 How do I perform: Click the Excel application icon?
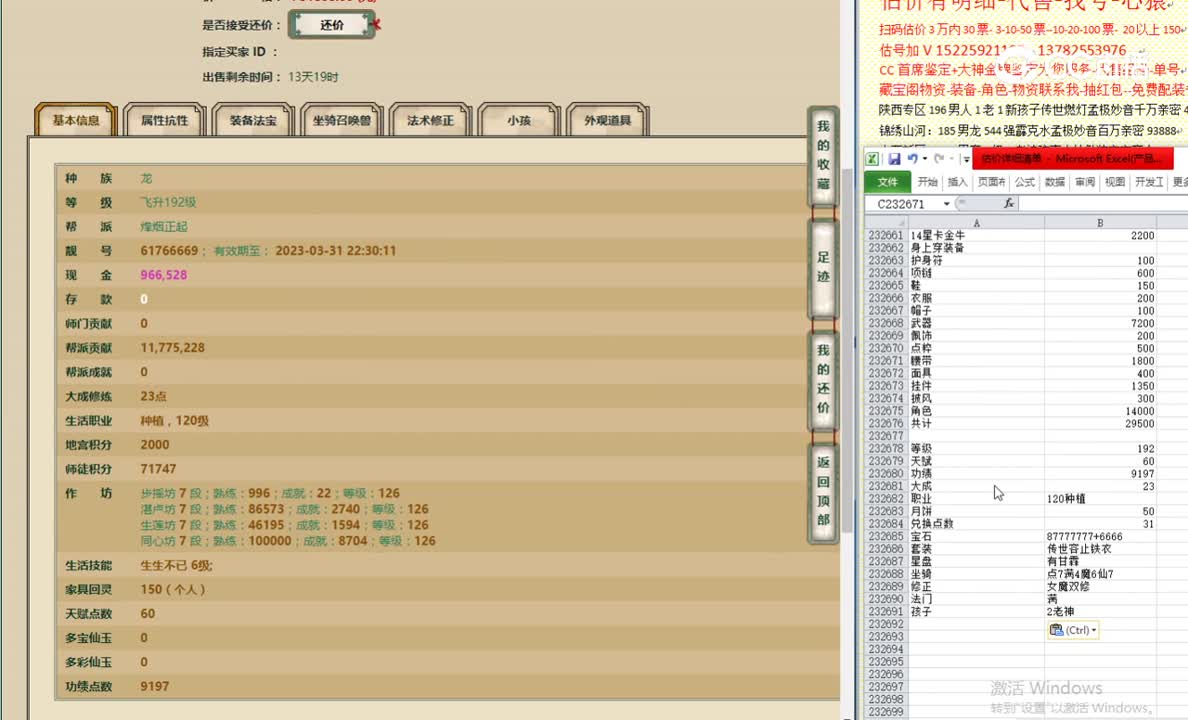pyautogui.click(x=872, y=159)
